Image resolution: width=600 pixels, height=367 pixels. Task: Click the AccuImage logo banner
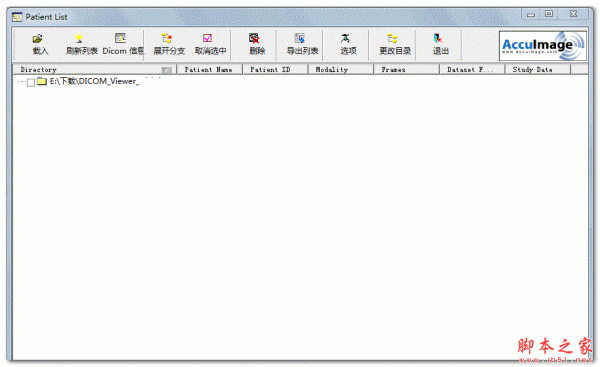coord(543,46)
